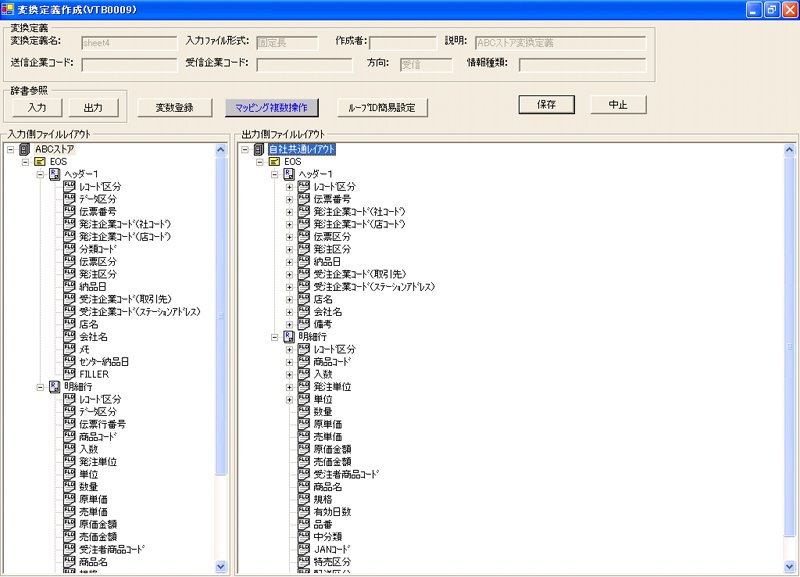
Task: Collapse the 自社共通レイアウト root node
Action: tap(245, 149)
